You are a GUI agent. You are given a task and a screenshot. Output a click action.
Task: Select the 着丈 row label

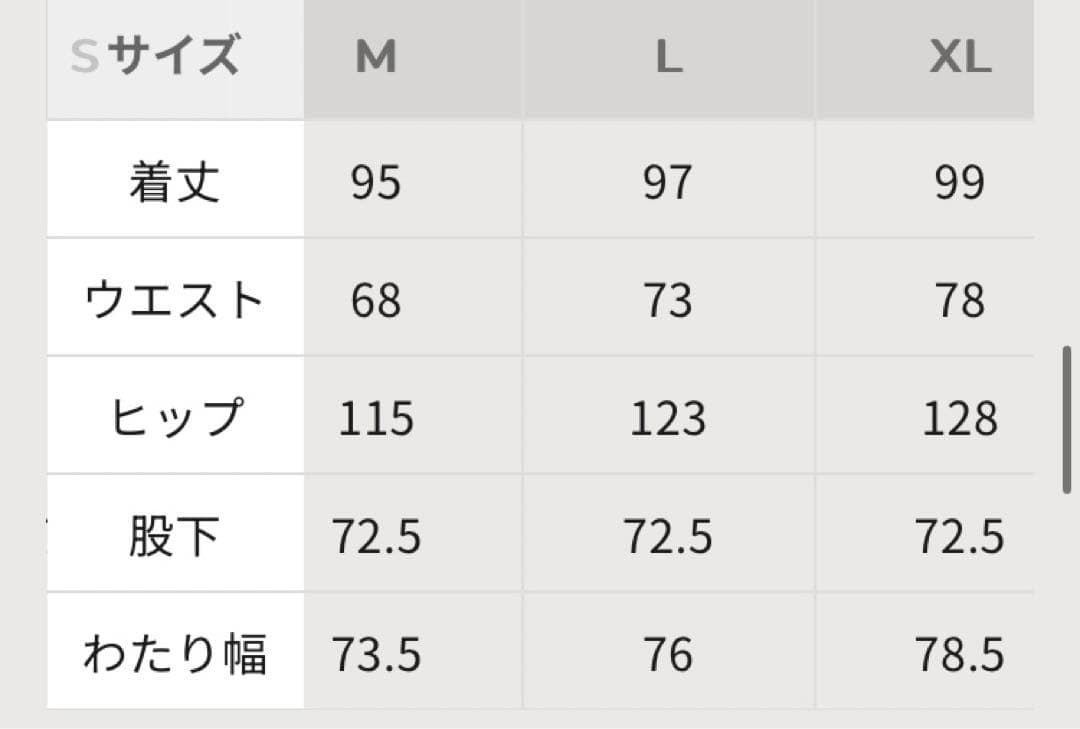(174, 182)
